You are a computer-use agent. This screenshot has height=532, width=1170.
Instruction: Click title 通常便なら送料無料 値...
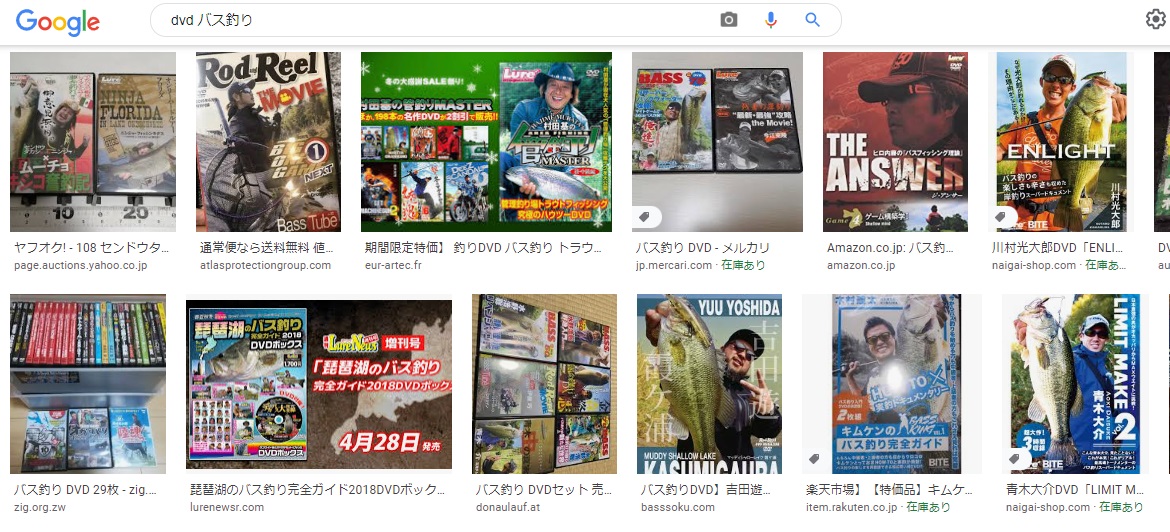[x=266, y=248]
